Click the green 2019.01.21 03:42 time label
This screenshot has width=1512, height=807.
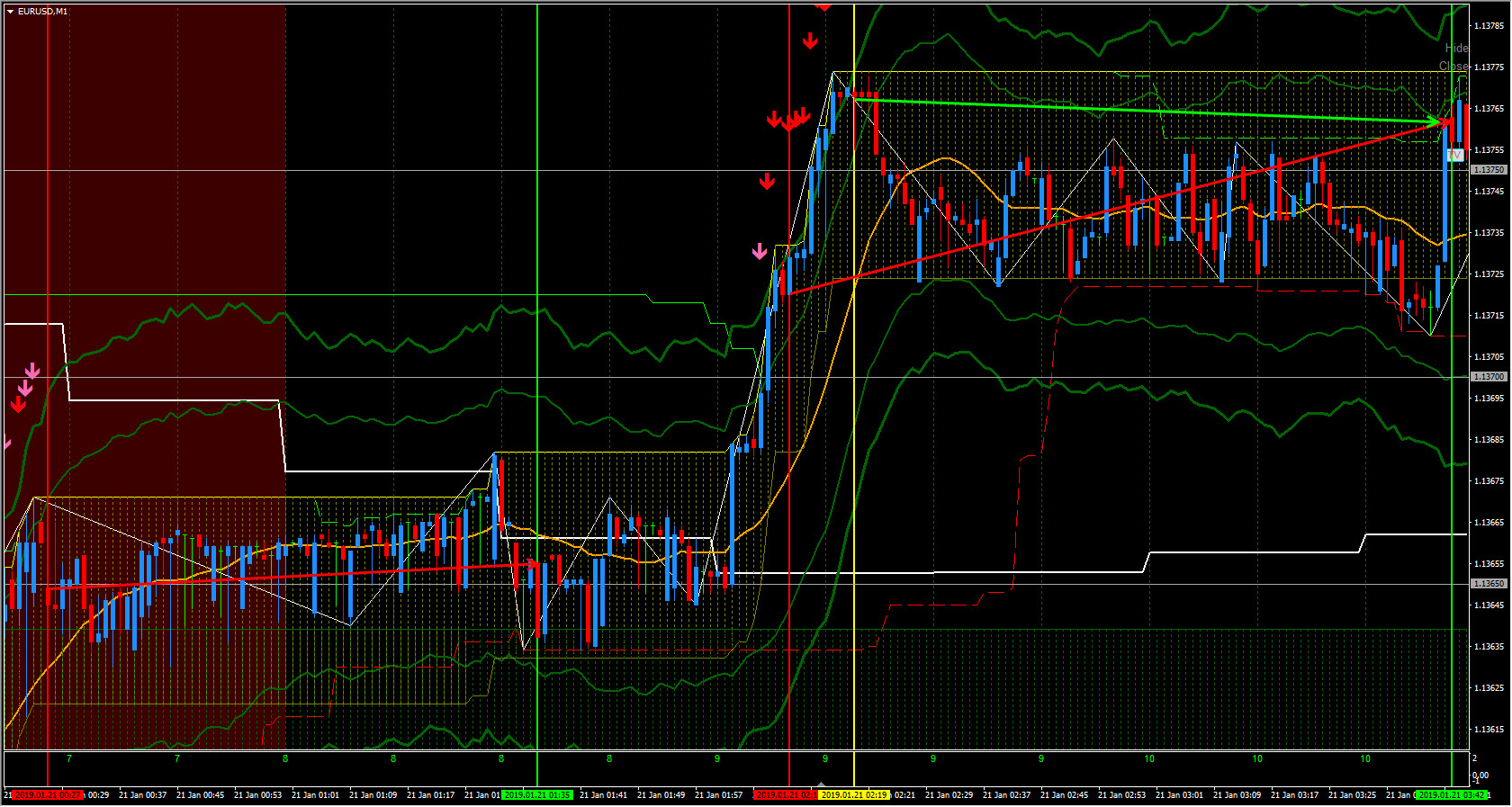(1452, 795)
